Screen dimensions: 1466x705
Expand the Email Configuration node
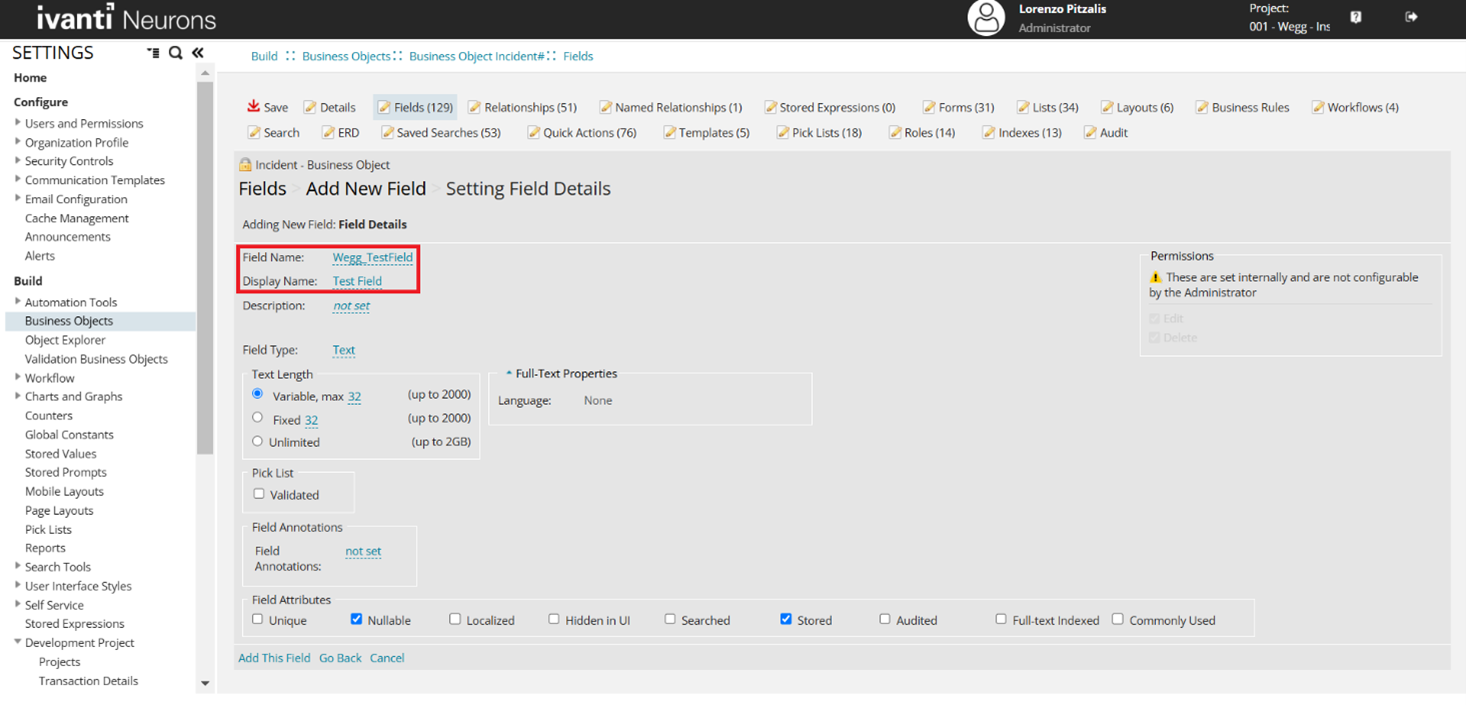point(18,198)
